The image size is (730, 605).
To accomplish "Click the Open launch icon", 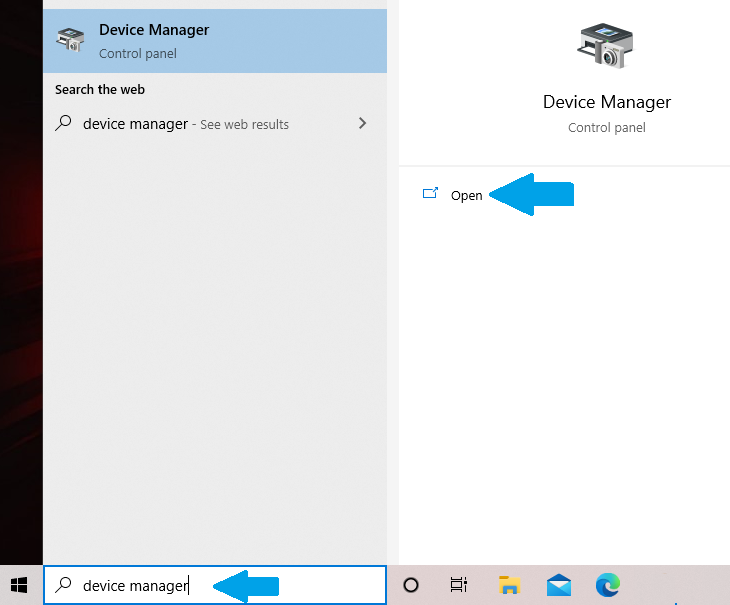I will (430, 193).
